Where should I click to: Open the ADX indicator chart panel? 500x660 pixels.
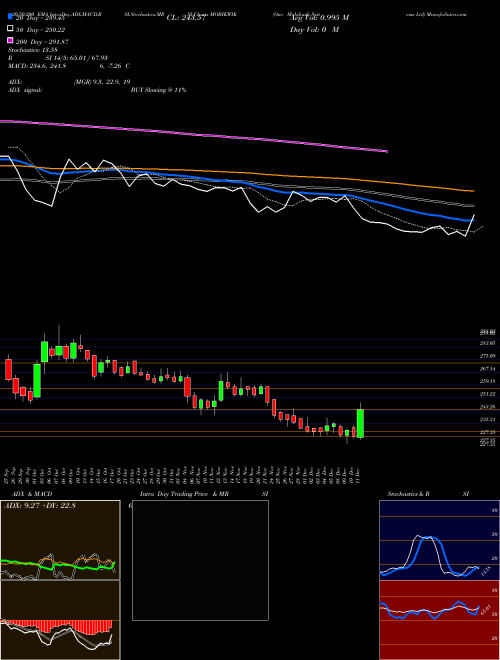point(60,540)
